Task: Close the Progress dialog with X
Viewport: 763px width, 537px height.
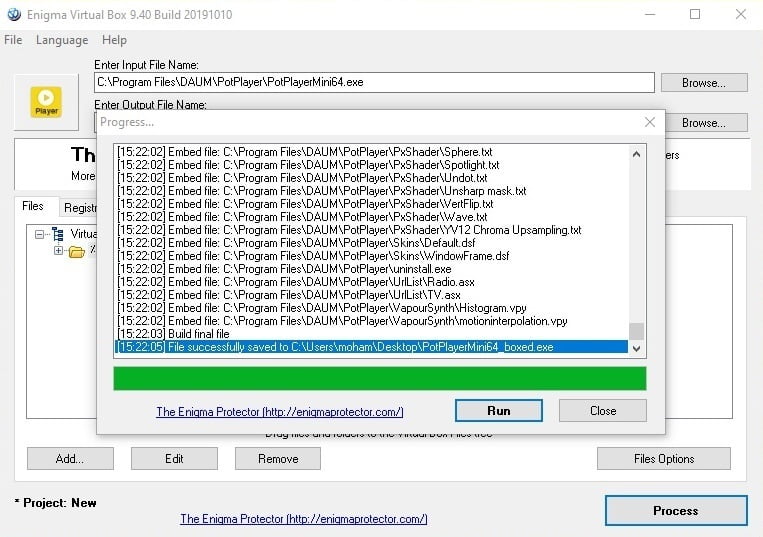Action: pos(650,122)
